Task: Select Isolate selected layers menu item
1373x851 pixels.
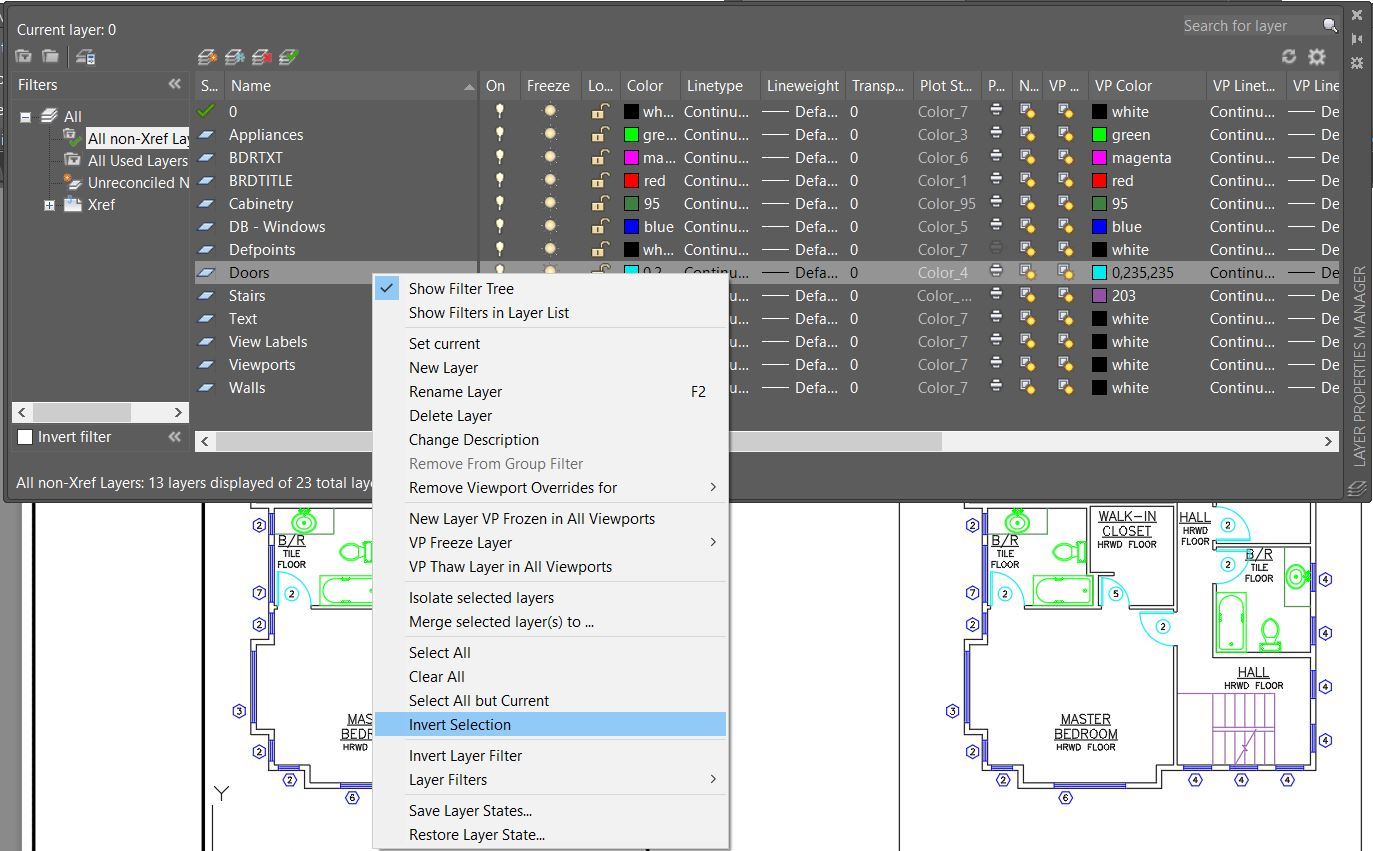Action: (x=481, y=598)
